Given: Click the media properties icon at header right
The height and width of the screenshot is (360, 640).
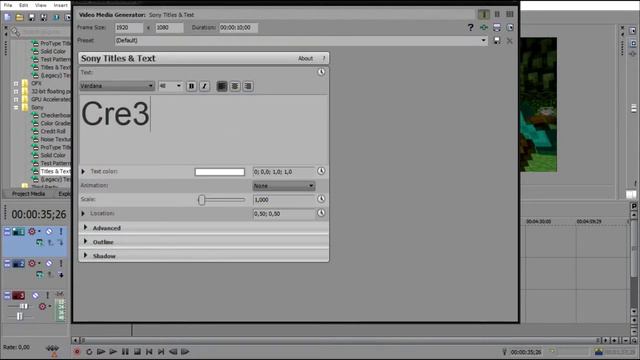Looking at the screenshot, I should [510, 27].
